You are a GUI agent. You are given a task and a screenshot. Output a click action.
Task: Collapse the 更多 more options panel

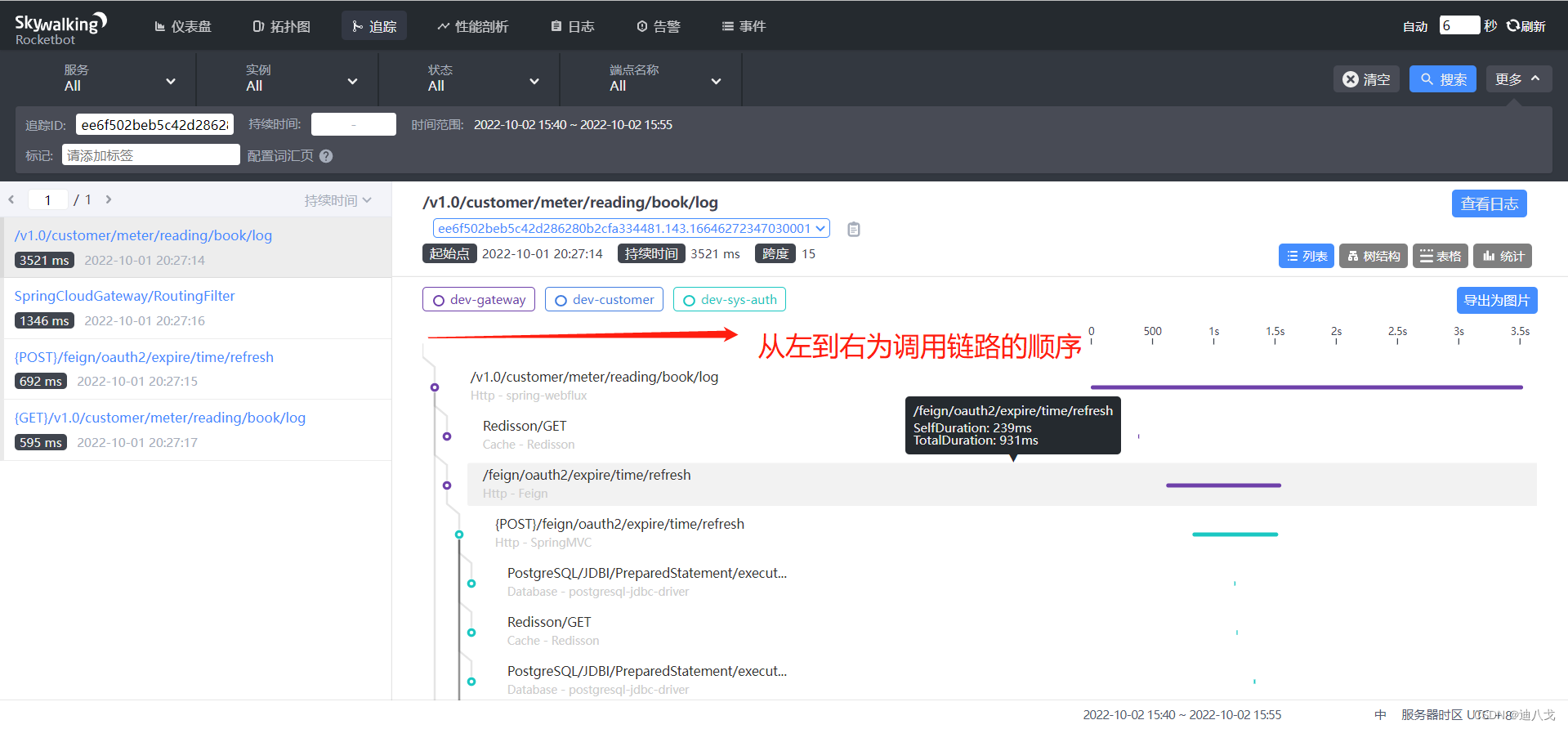tap(1518, 79)
